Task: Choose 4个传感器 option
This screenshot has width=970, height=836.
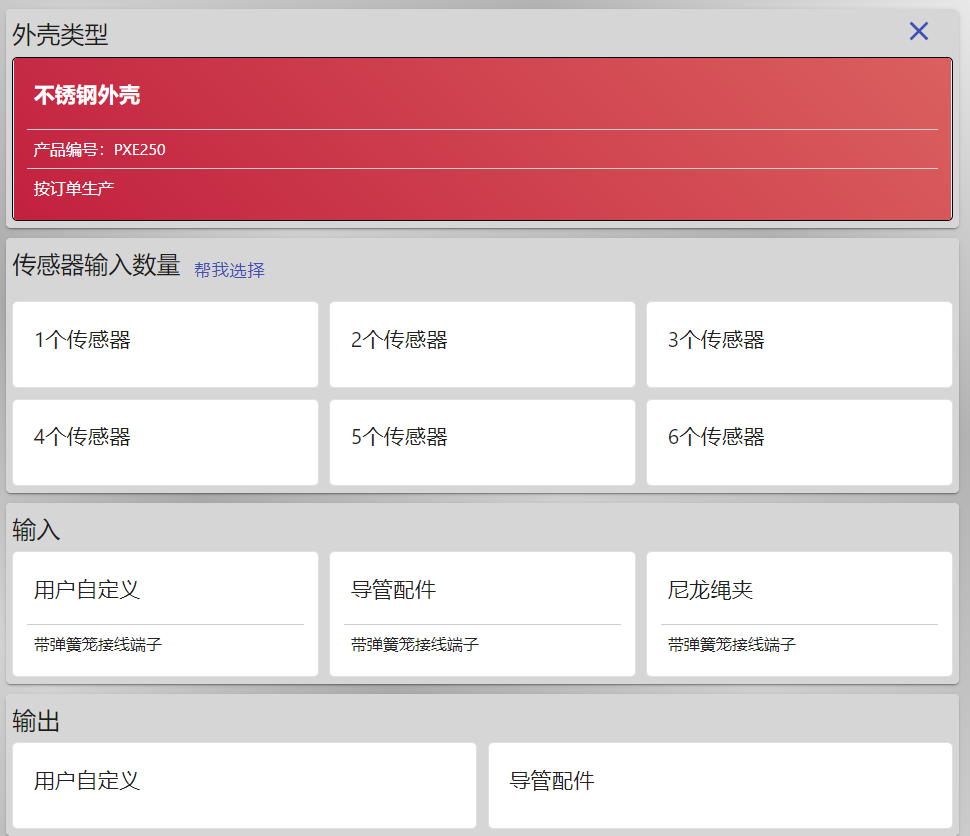Action: click(165, 442)
